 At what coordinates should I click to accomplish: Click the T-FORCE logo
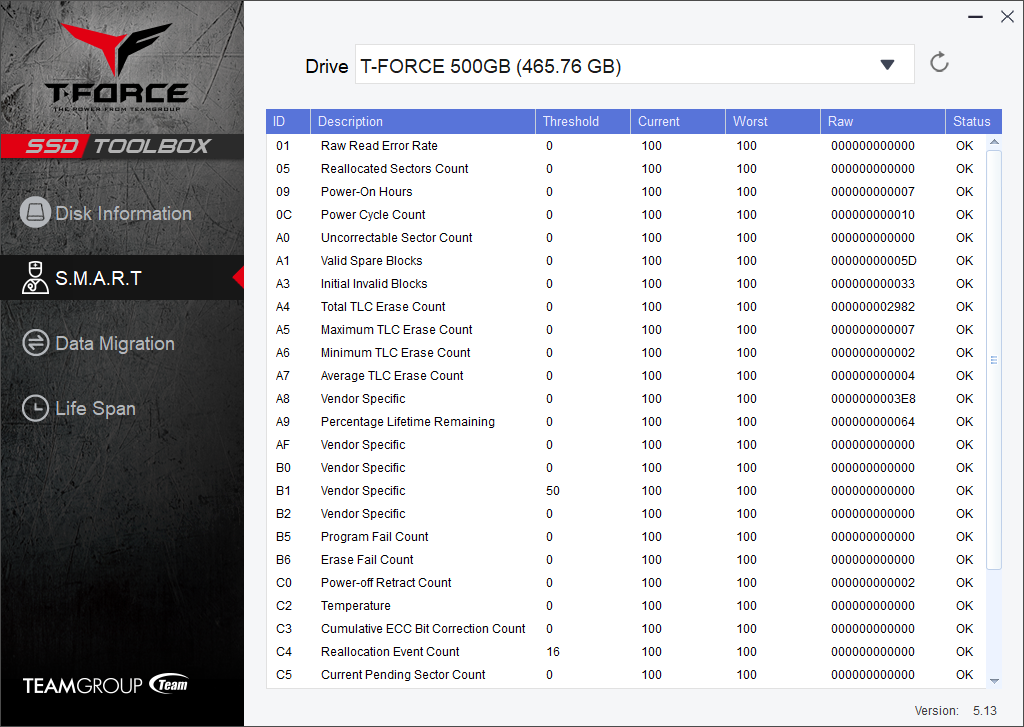[118, 67]
